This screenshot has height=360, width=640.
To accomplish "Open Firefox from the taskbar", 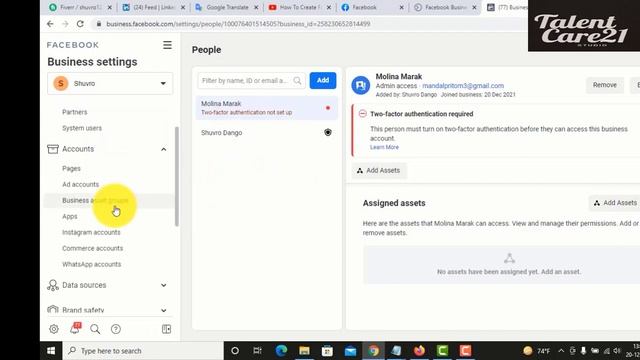I will click(x=419, y=351).
